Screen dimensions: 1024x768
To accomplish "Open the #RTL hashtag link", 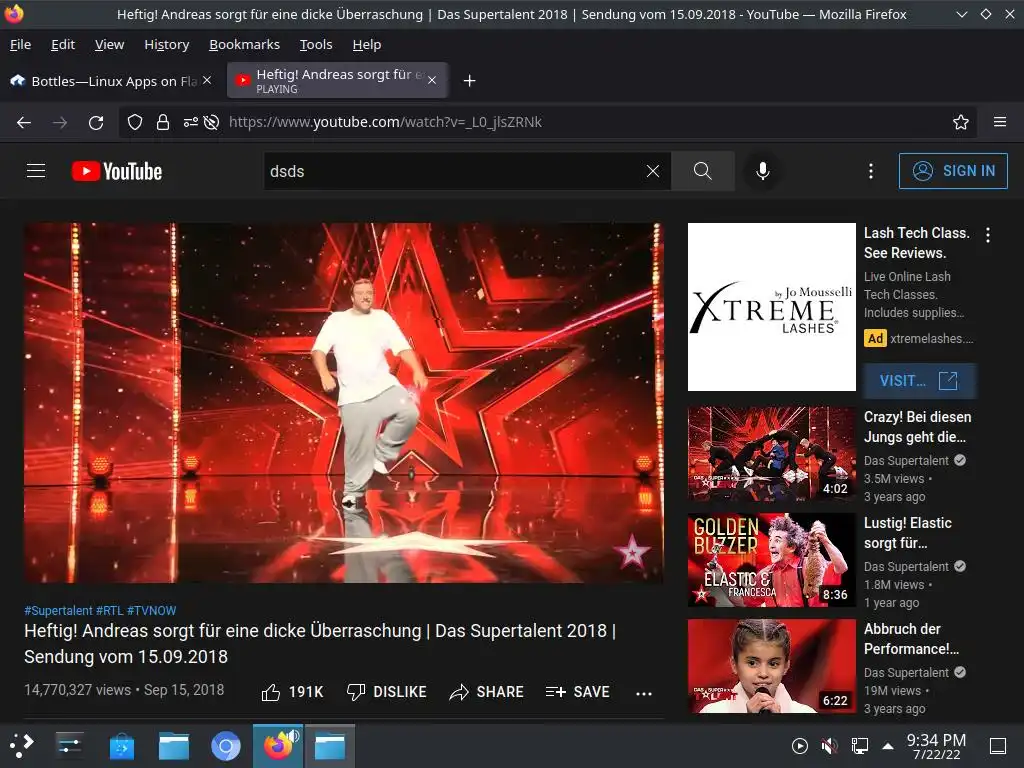I will (x=110, y=611).
